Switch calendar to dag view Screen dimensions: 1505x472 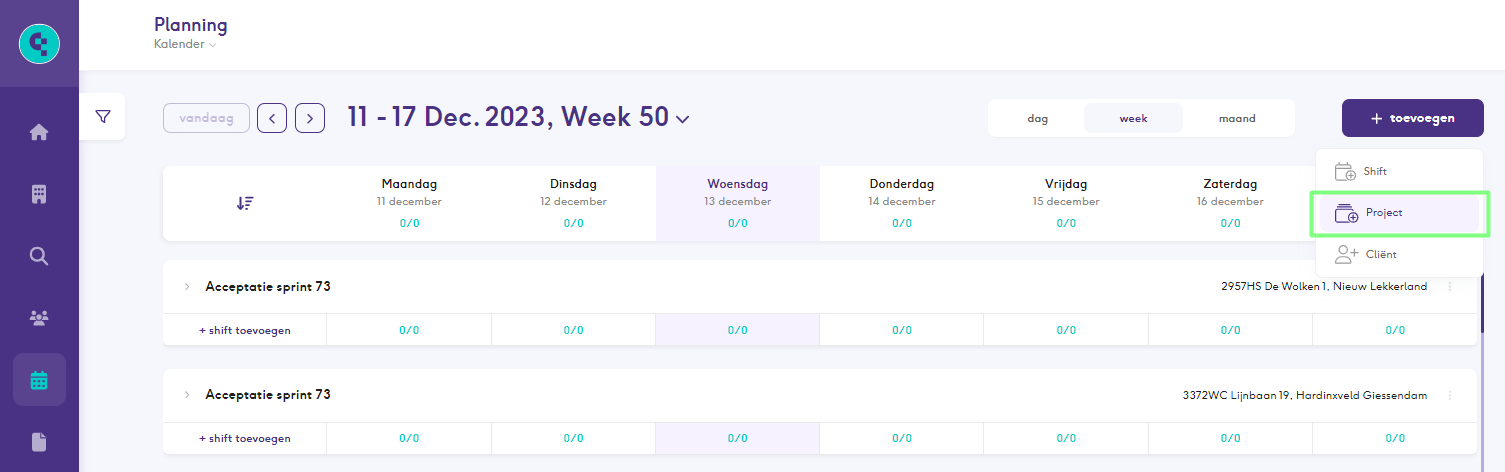coord(1037,118)
